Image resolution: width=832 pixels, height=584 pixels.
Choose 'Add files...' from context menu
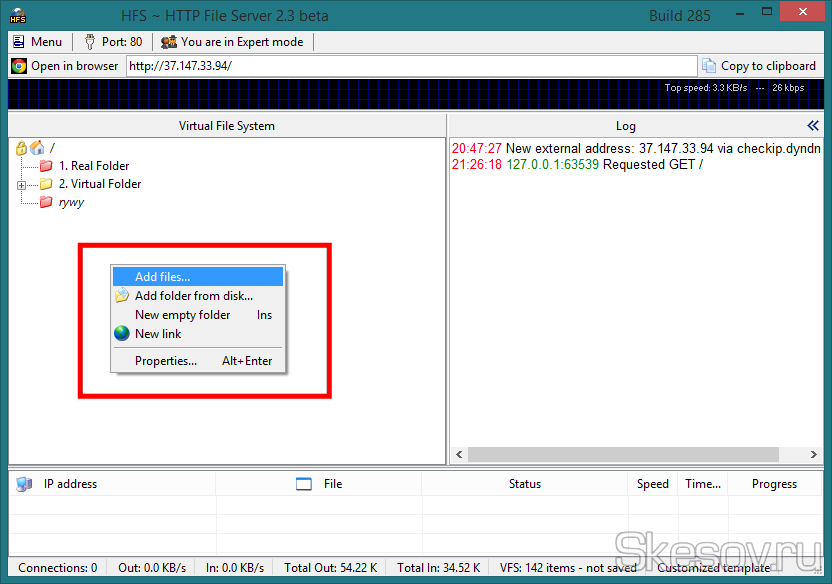(x=162, y=277)
